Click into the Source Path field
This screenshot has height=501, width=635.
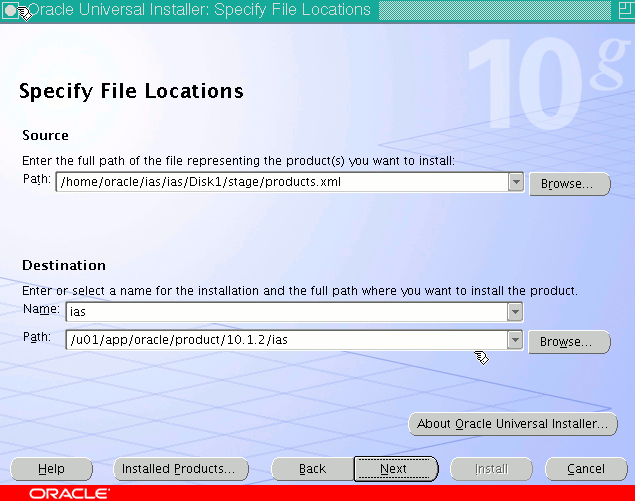click(x=282, y=182)
